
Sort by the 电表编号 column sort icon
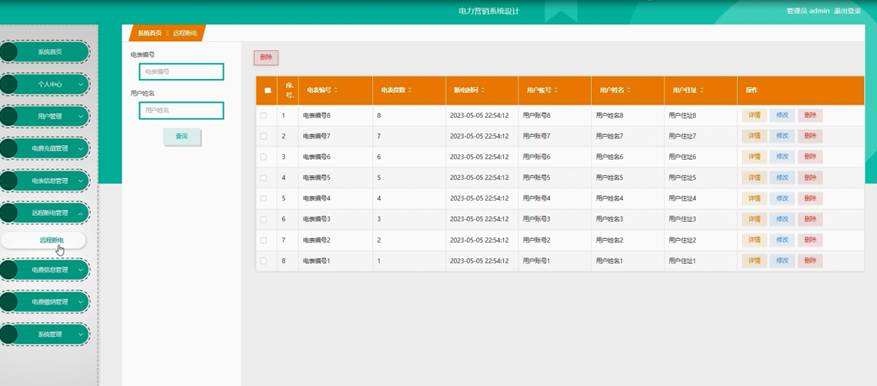point(336,91)
